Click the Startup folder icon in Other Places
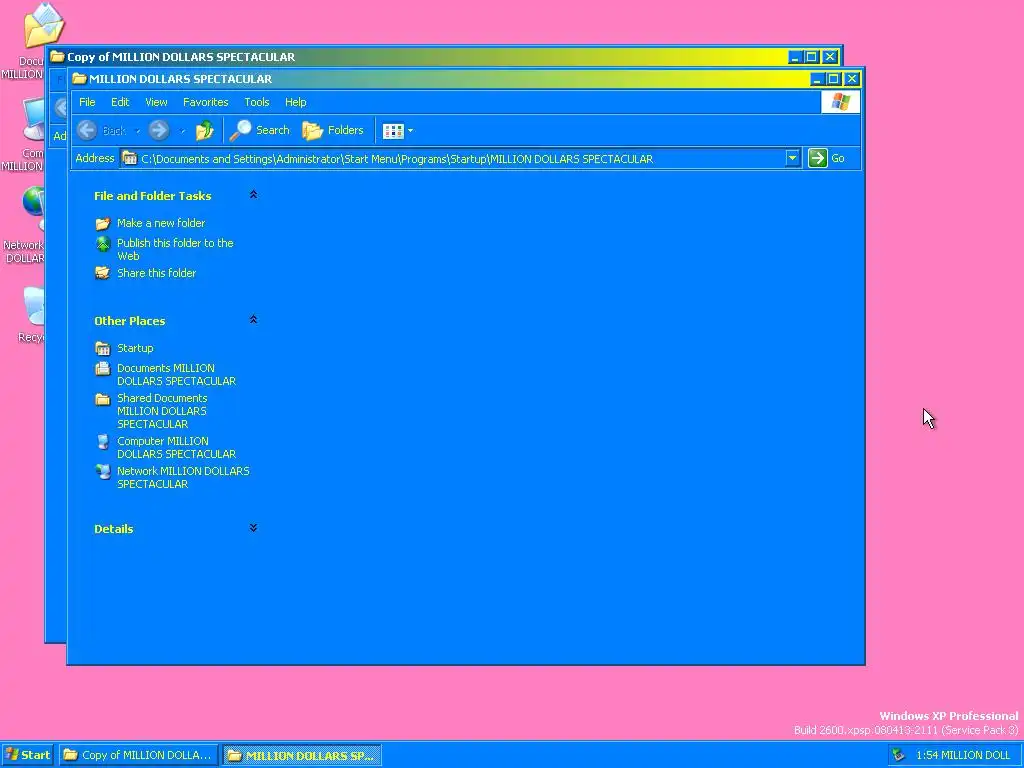Viewport: 1024px width, 768px height. [103, 348]
